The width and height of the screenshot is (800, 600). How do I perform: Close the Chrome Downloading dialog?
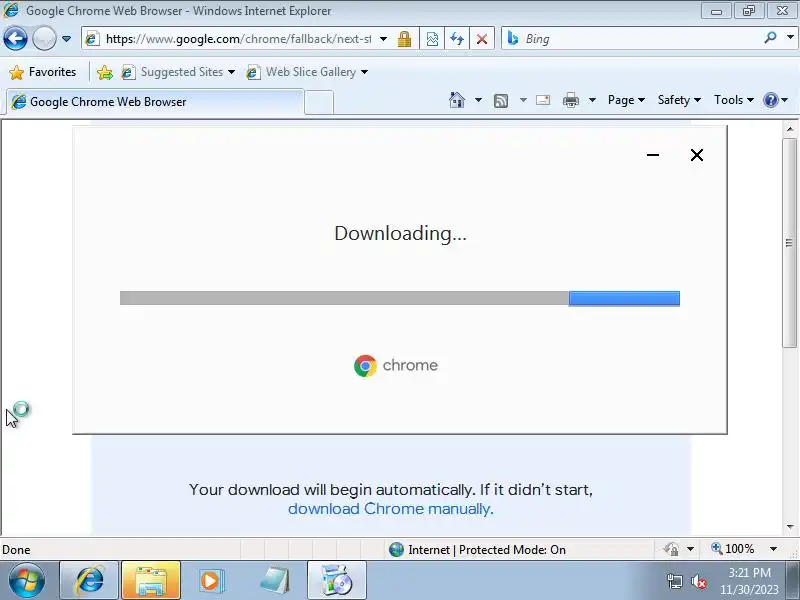[x=696, y=155]
